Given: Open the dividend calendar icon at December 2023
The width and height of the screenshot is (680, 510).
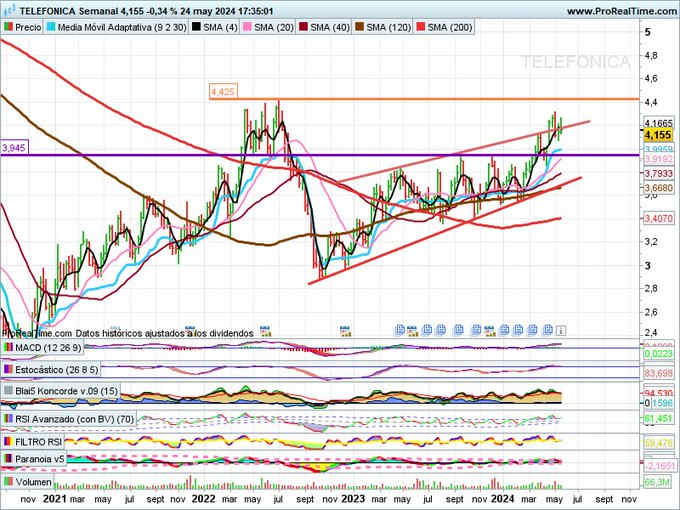Looking at the screenshot, I should point(490,331).
